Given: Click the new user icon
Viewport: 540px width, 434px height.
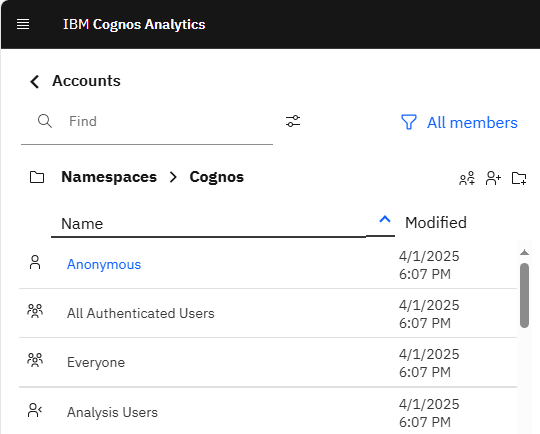Looking at the screenshot, I should (x=493, y=178).
